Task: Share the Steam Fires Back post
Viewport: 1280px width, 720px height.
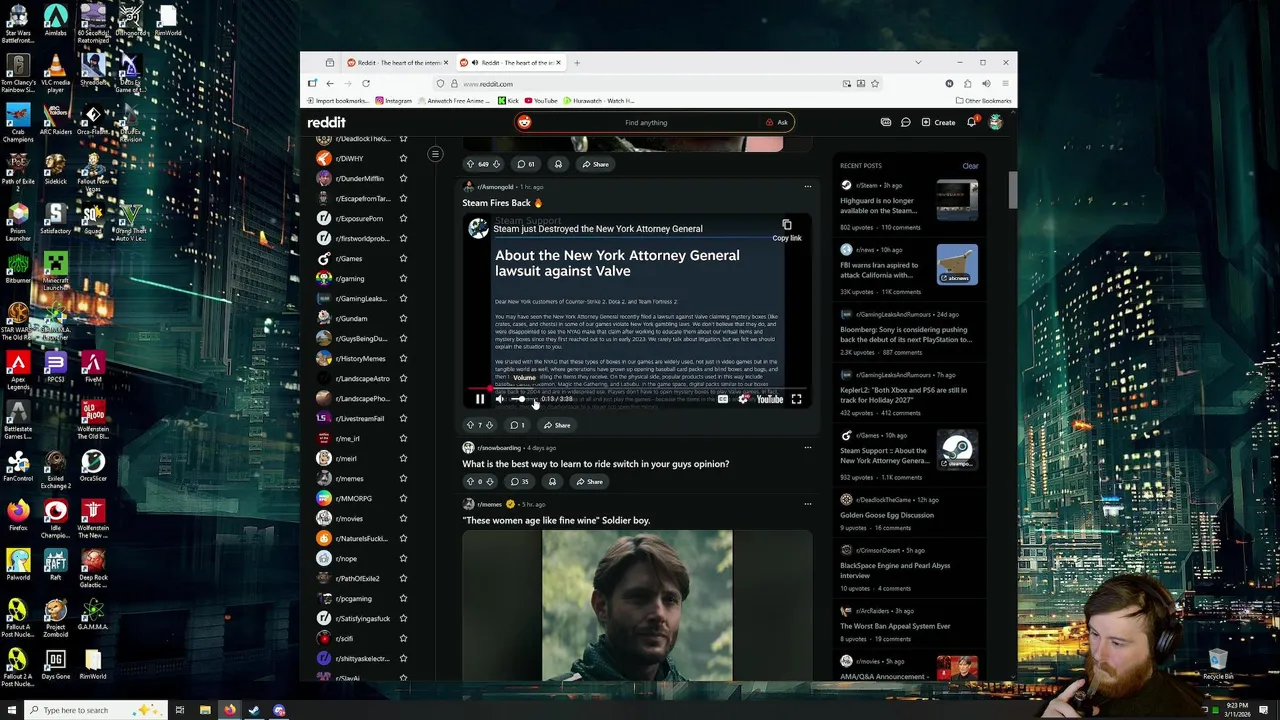Action: (557, 425)
